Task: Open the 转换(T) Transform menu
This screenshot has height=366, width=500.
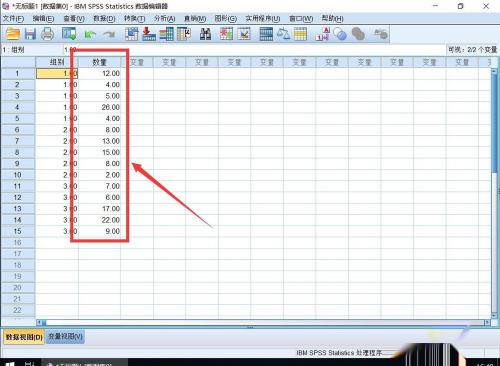Action: point(134,19)
